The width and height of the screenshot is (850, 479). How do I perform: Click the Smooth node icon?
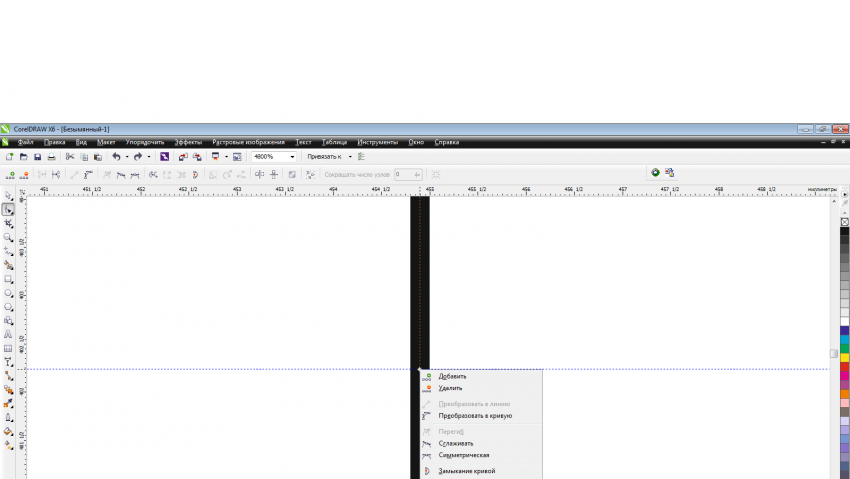[x=121, y=174]
